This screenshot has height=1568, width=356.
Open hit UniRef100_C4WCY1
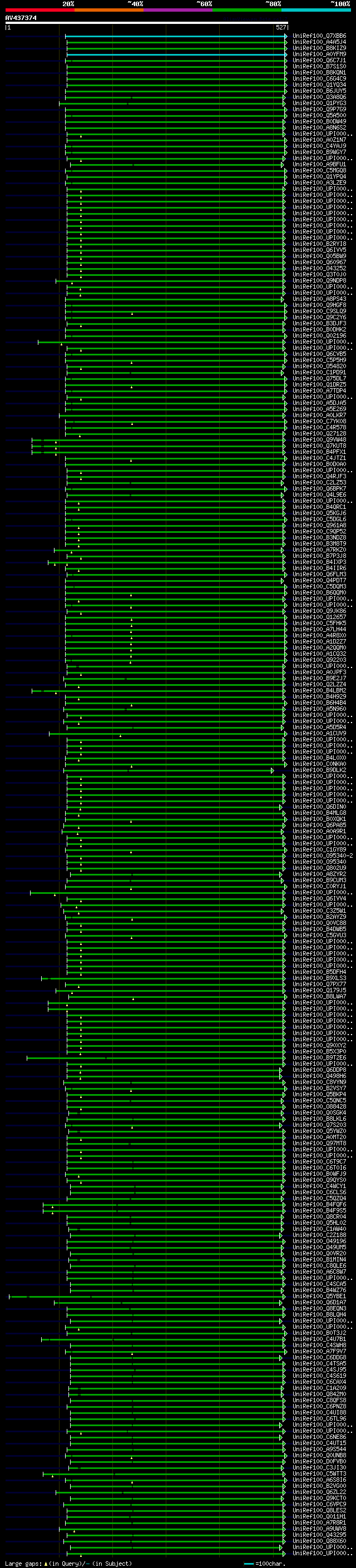tap(319, 1186)
